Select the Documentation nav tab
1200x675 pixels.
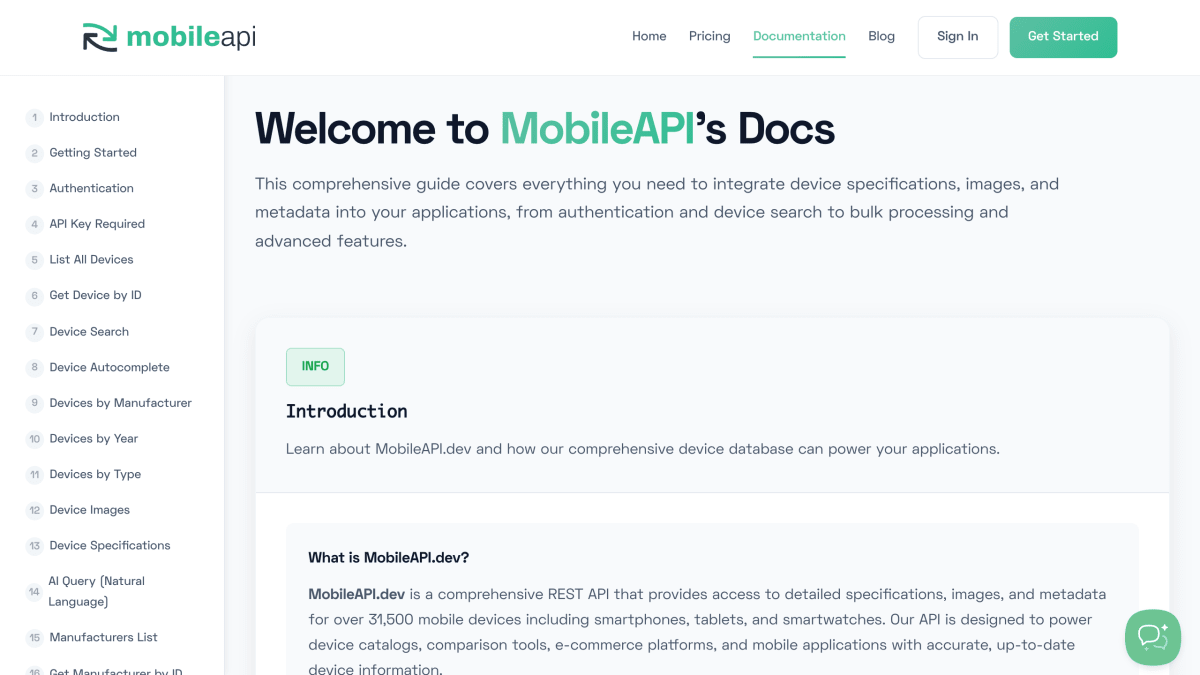799,36
